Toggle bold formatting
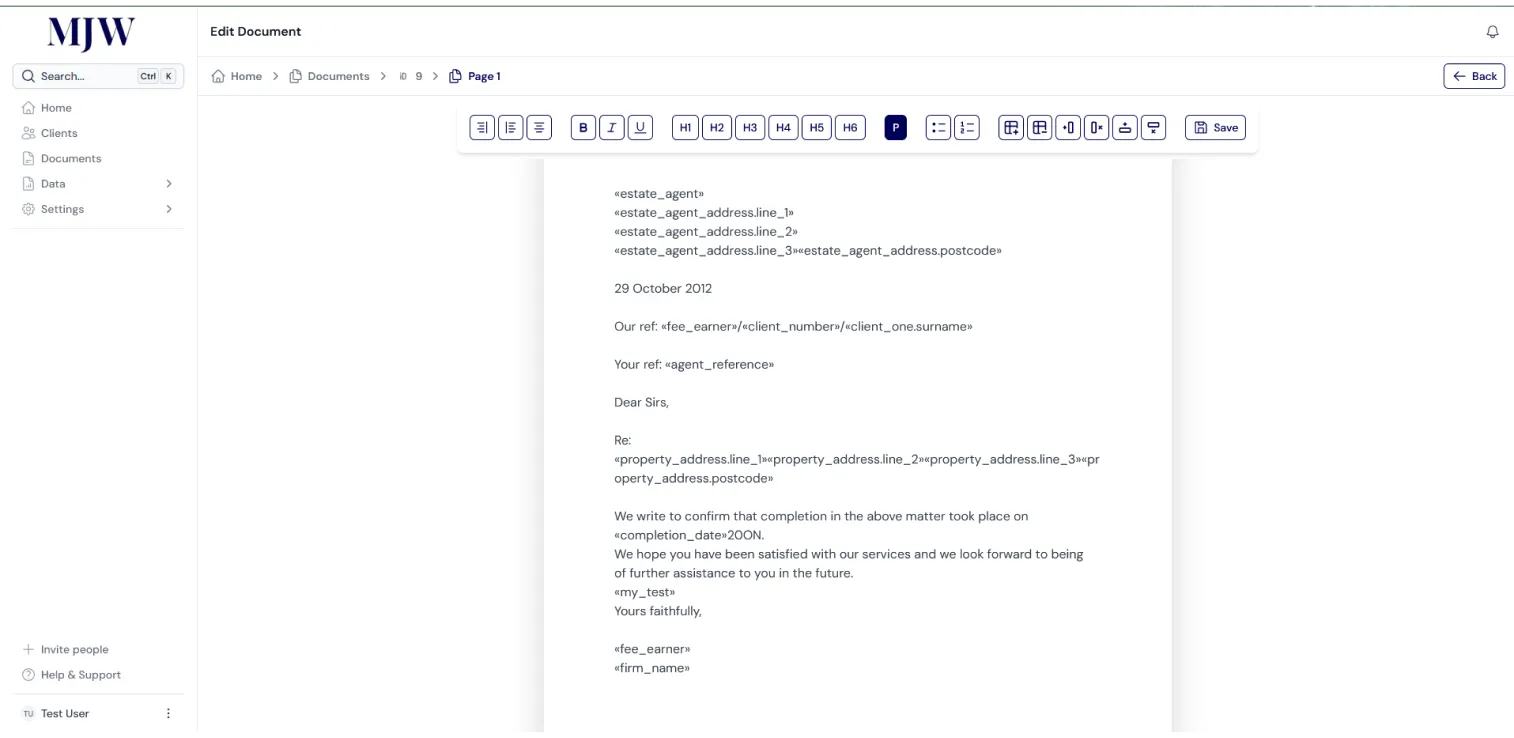The width and height of the screenshot is (1514, 738). (583, 128)
